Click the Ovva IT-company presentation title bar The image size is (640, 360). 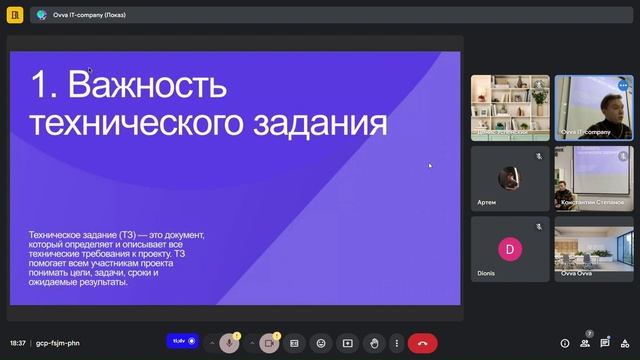coord(331,15)
